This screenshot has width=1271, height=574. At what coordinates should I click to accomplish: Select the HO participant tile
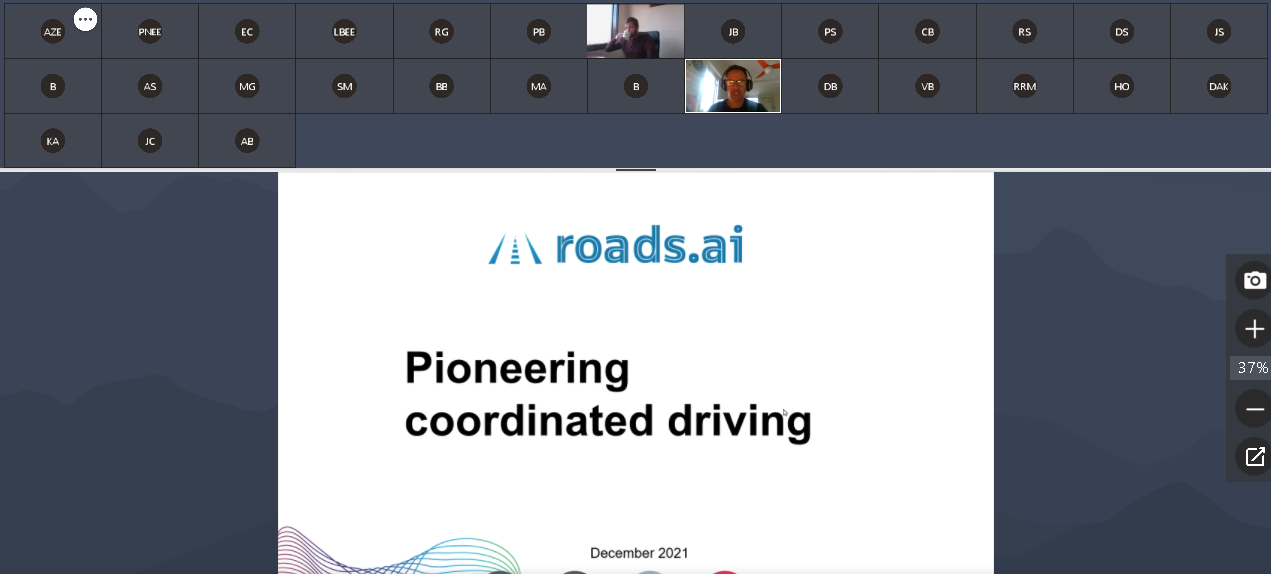pyautogui.click(x=1121, y=86)
